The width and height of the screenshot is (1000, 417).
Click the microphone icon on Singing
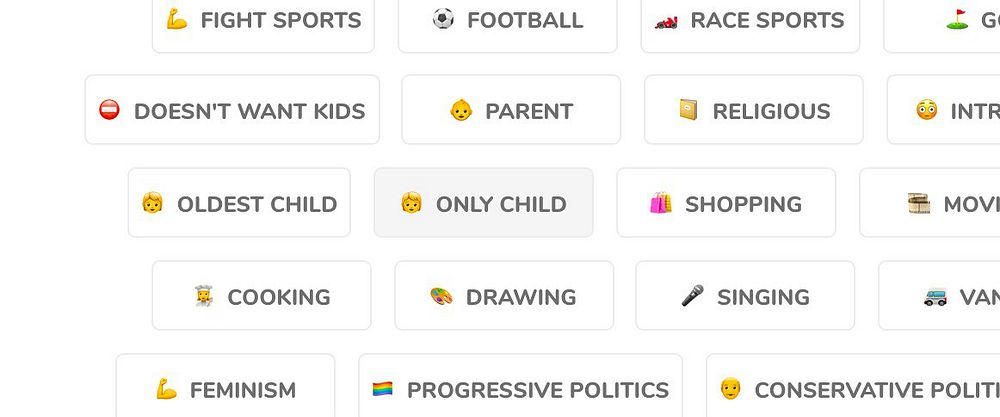[692, 297]
